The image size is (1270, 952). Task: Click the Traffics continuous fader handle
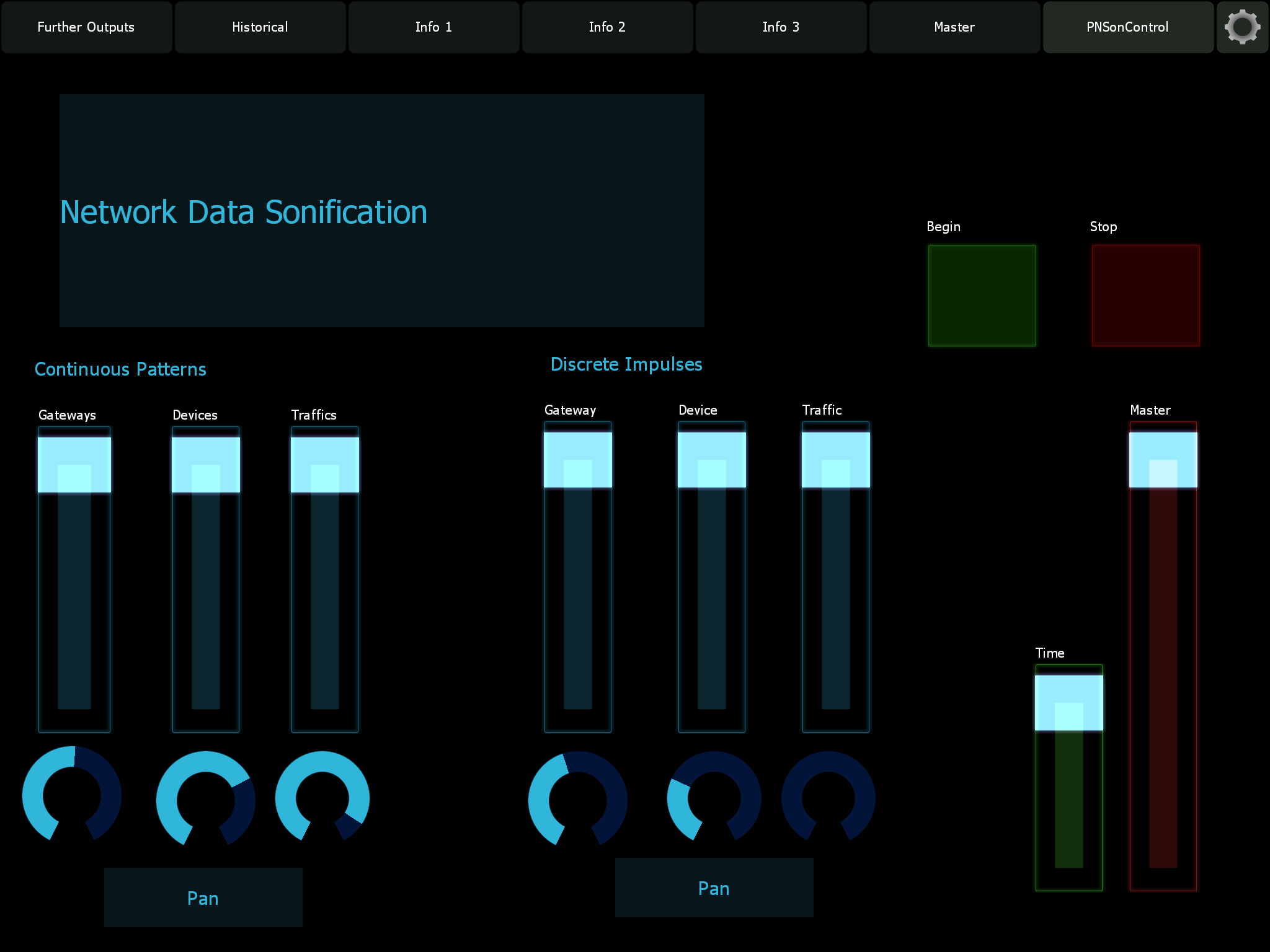[325, 465]
